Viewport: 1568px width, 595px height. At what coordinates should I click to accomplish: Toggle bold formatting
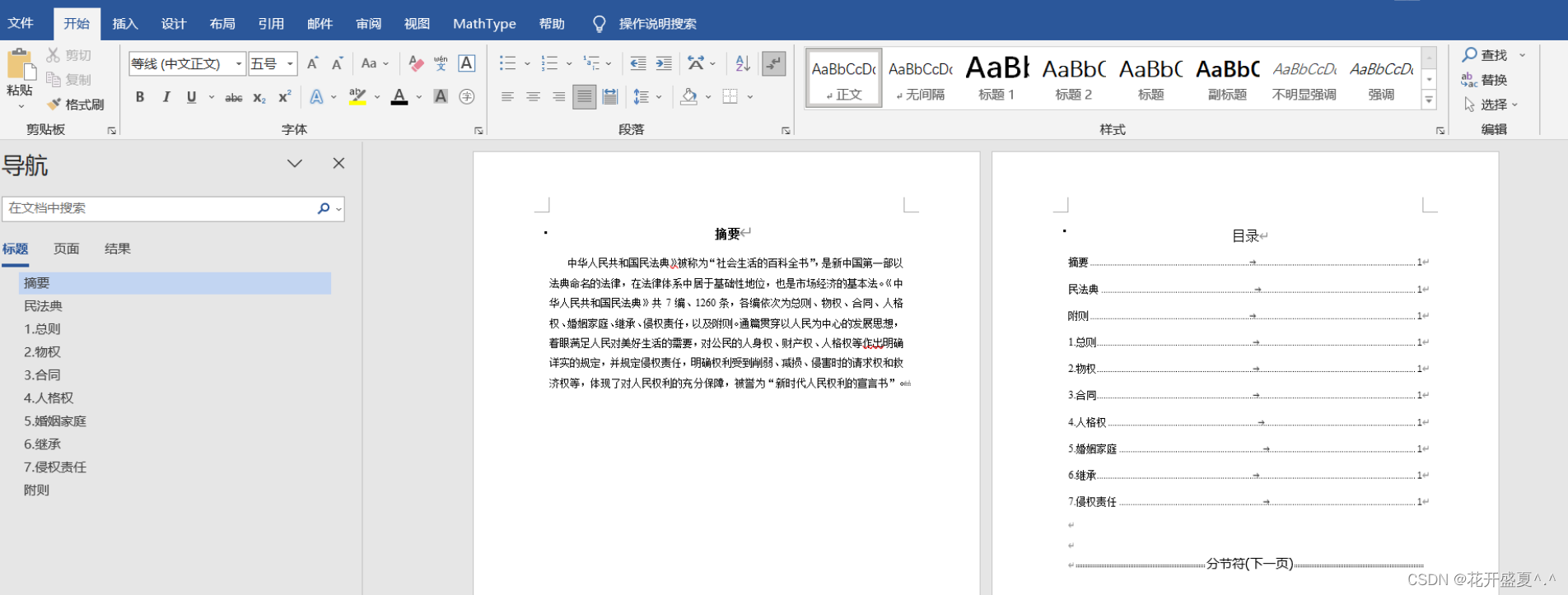[x=140, y=97]
